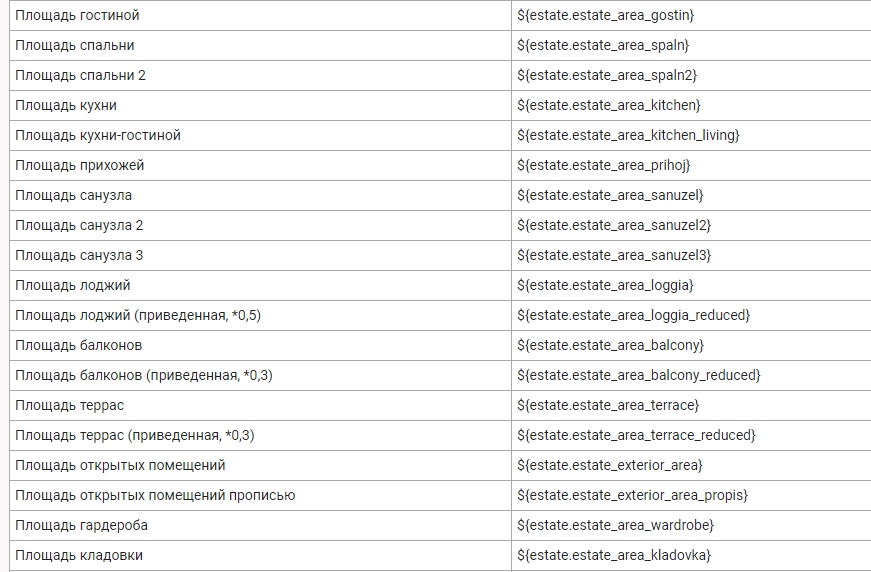Select the ${estate.estate_area_prihoj} variable text
Image resolution: width=871 pixels, height=572 pixels.
pos(604,165)
